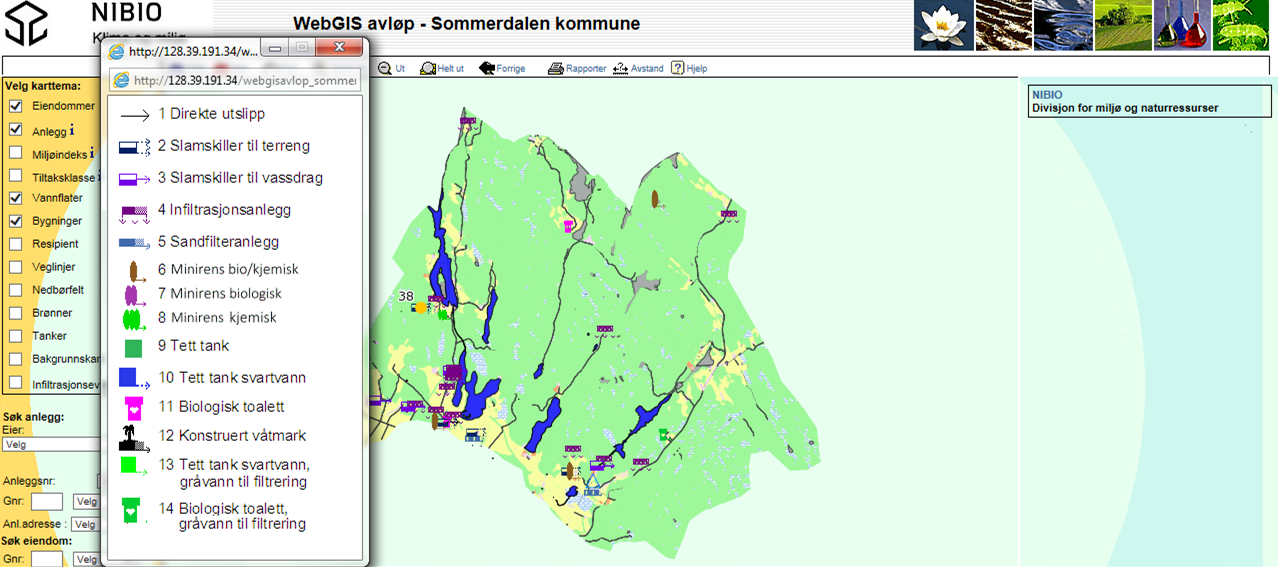Click the green Tett tank legend swatch
Viewport: 1280px width, 584px height.
pos(133,348)
